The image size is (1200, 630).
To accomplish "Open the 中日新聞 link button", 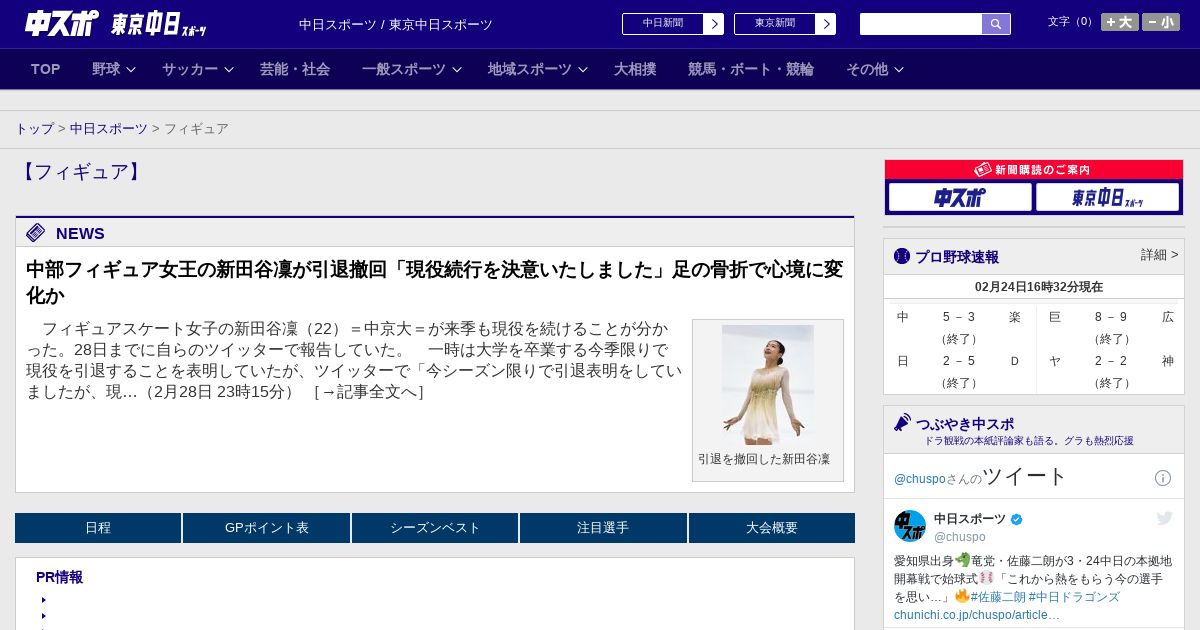I will pos(663,24).
